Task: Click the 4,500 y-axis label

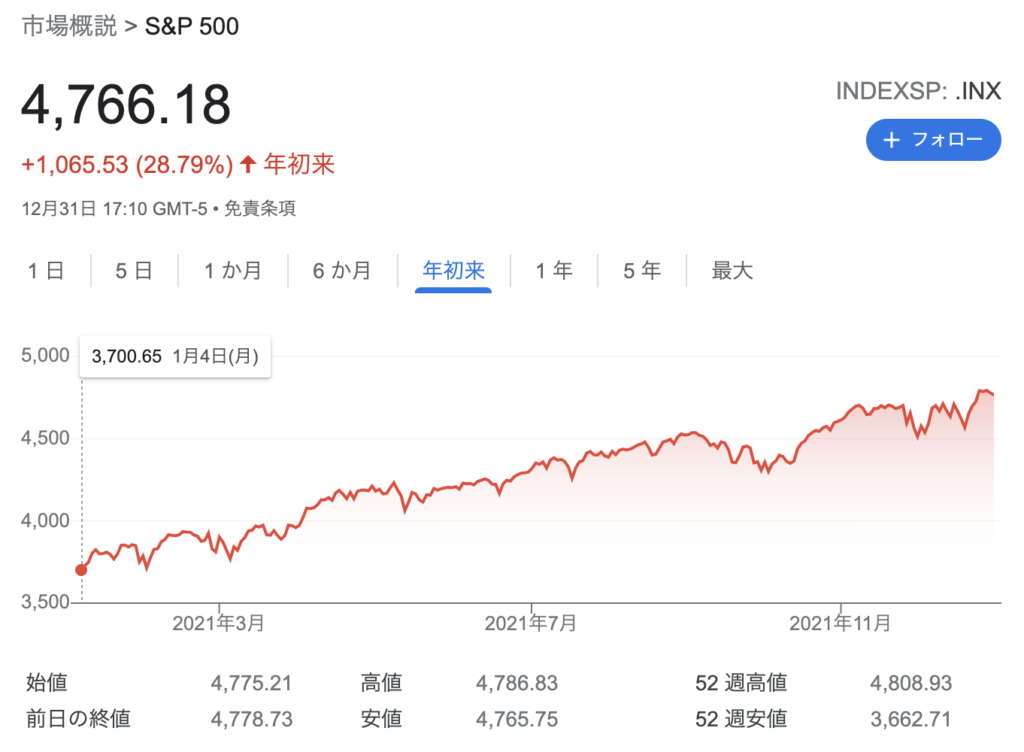Action: click(x=45, y=438)
